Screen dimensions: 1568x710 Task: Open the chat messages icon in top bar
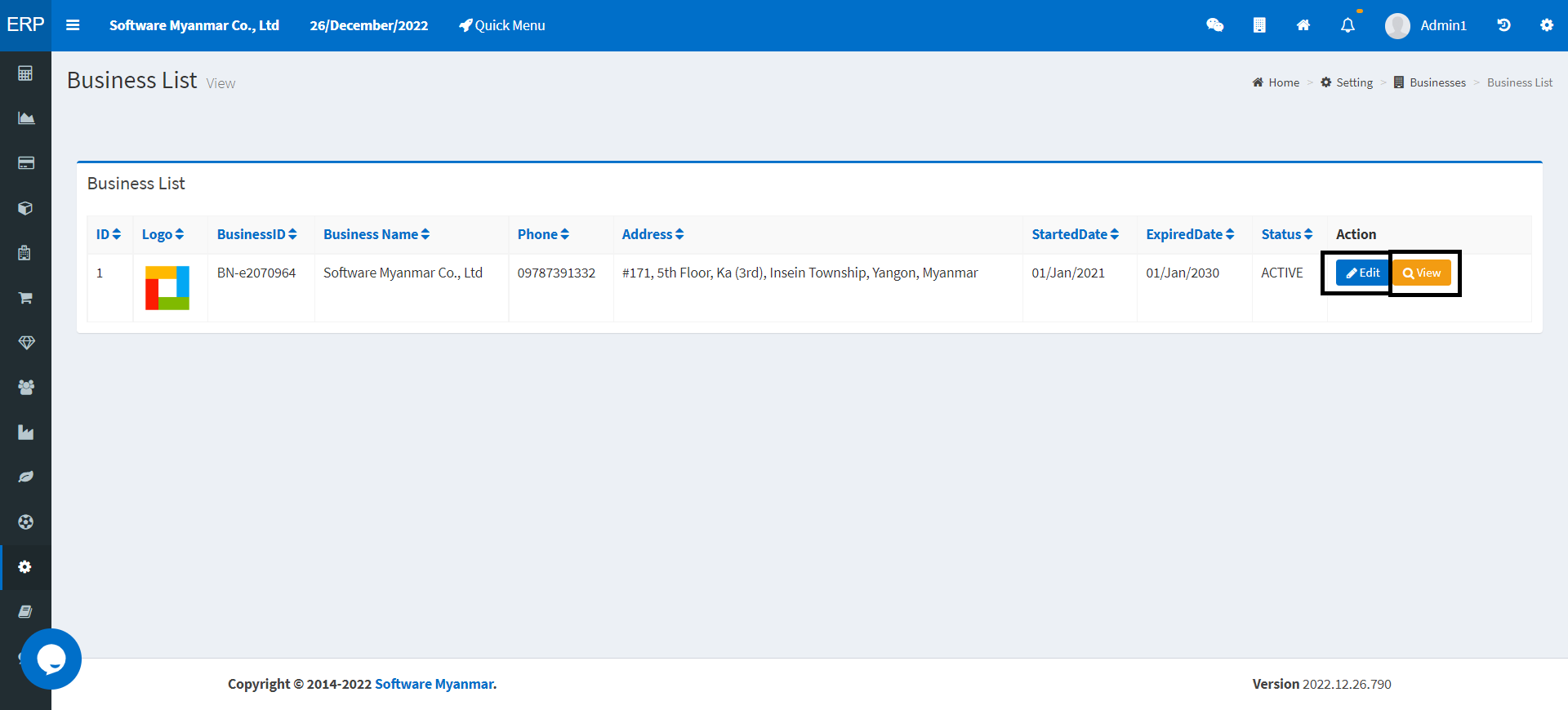1215,25
